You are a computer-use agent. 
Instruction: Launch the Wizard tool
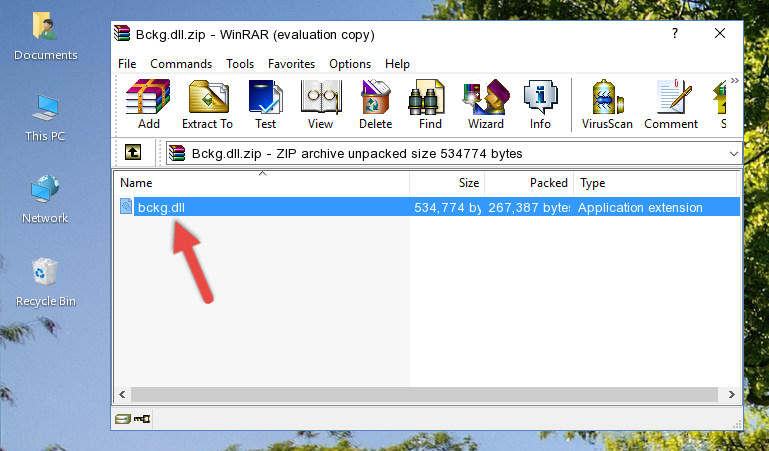pyautogui.click(x=486, y=104)
